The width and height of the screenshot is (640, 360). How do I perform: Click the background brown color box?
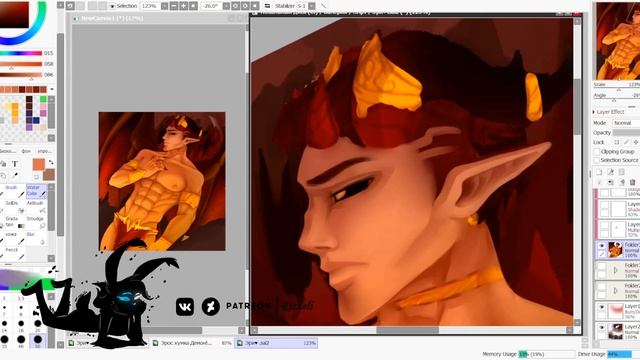(49, 175)
